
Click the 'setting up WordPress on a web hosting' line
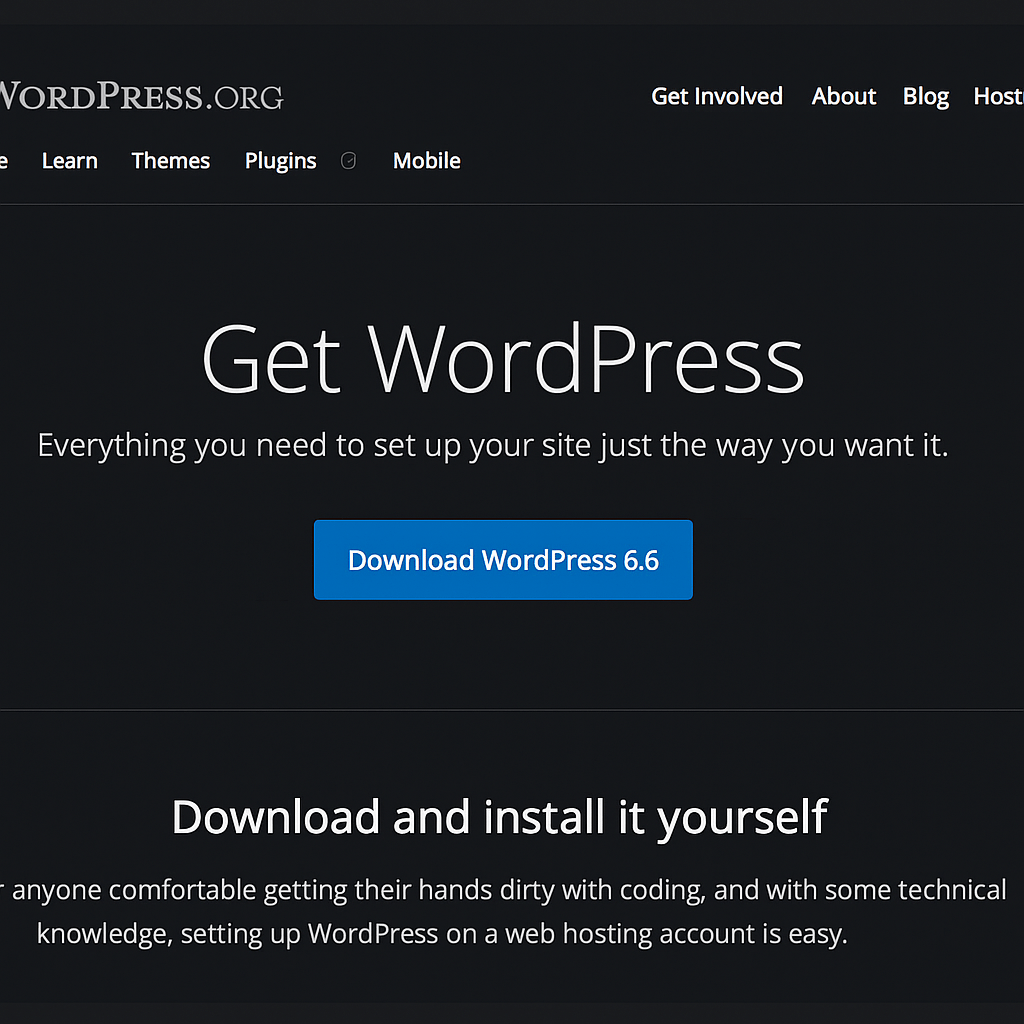pyautogui.click(x=442, y=934)
